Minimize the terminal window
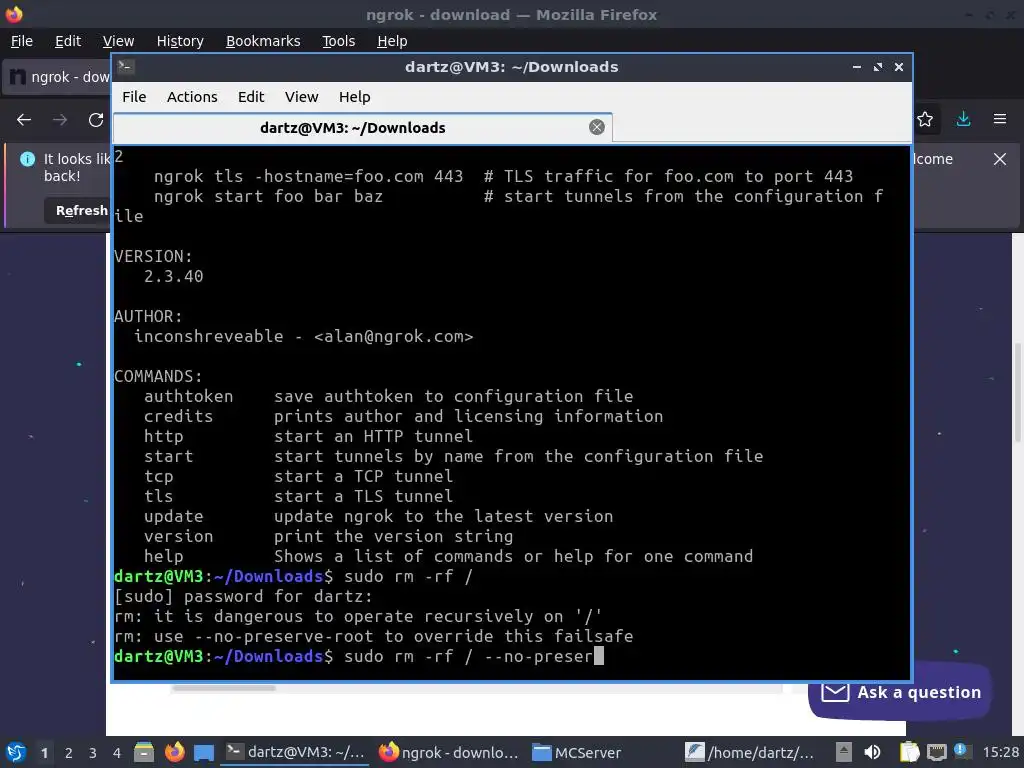 [856, 67]
